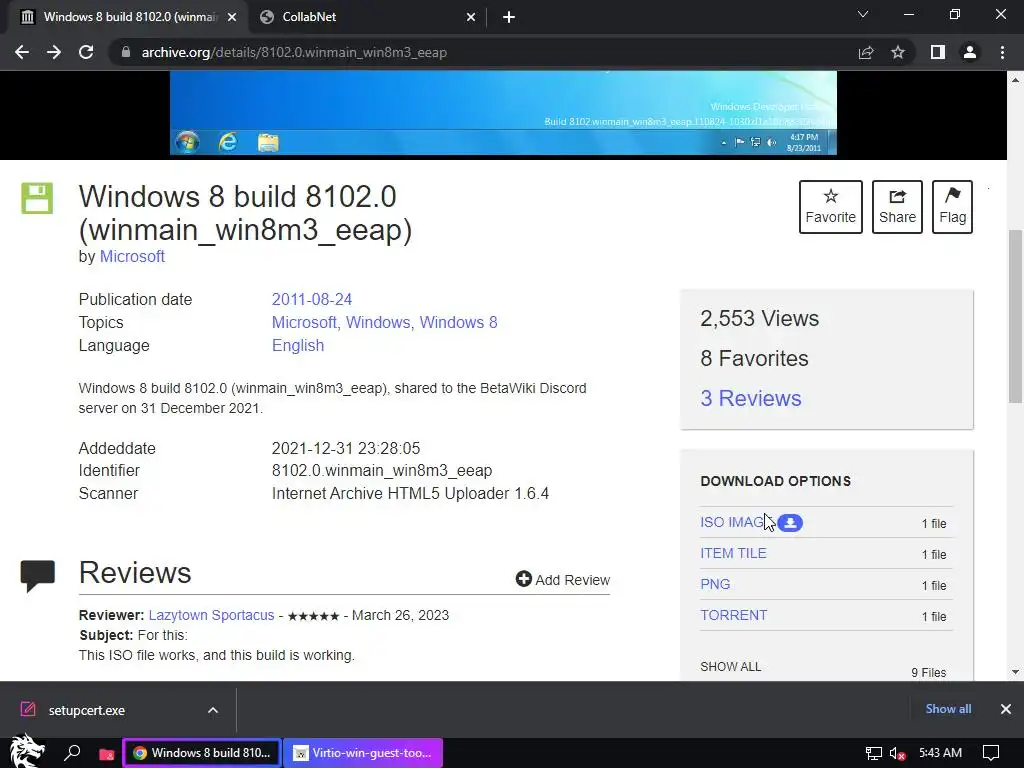Click the Favorite button

(831, 206)
